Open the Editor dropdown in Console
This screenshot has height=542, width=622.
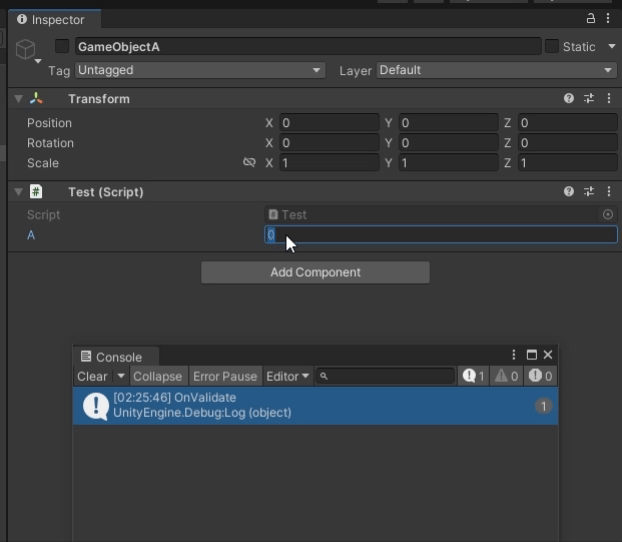pyautogui.click(x=287, y=376)
